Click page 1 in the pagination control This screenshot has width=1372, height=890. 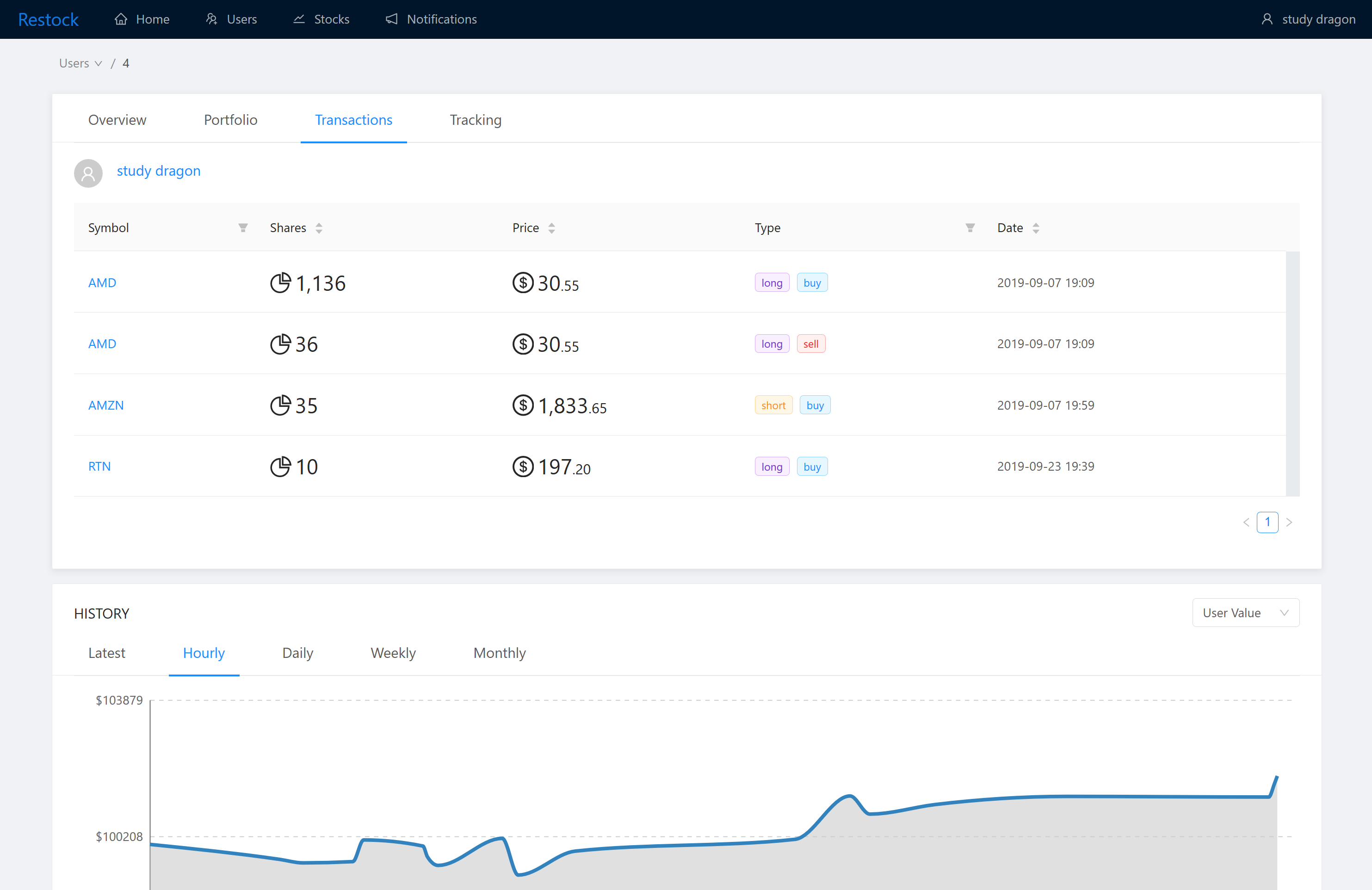tap(1267, 522)
